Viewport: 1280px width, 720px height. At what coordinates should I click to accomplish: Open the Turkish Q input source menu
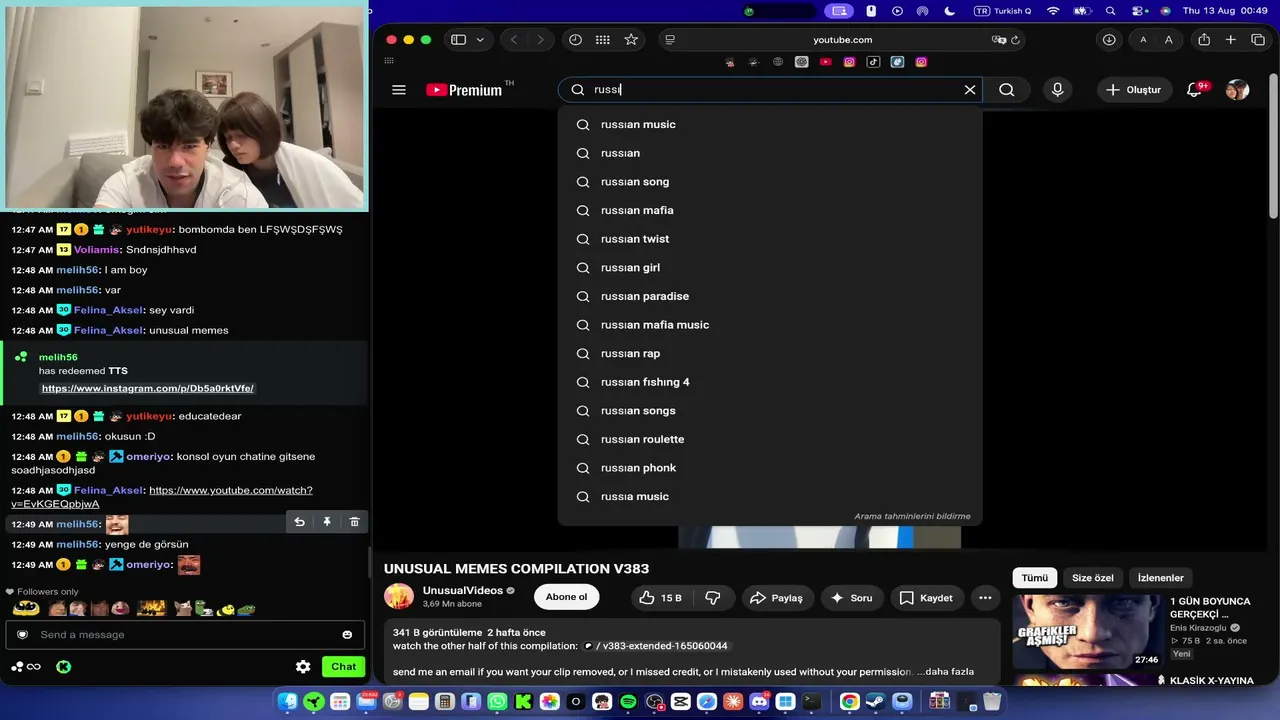(x=1002, y=11)
